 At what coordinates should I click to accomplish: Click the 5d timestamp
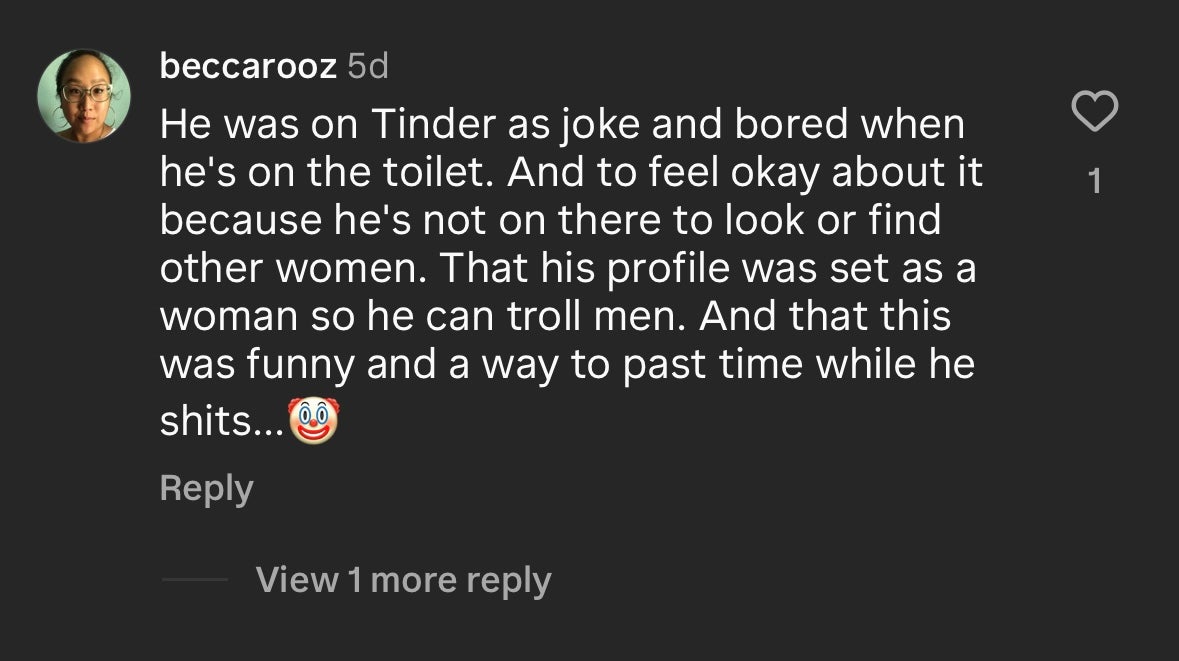(x=367, y=67)
